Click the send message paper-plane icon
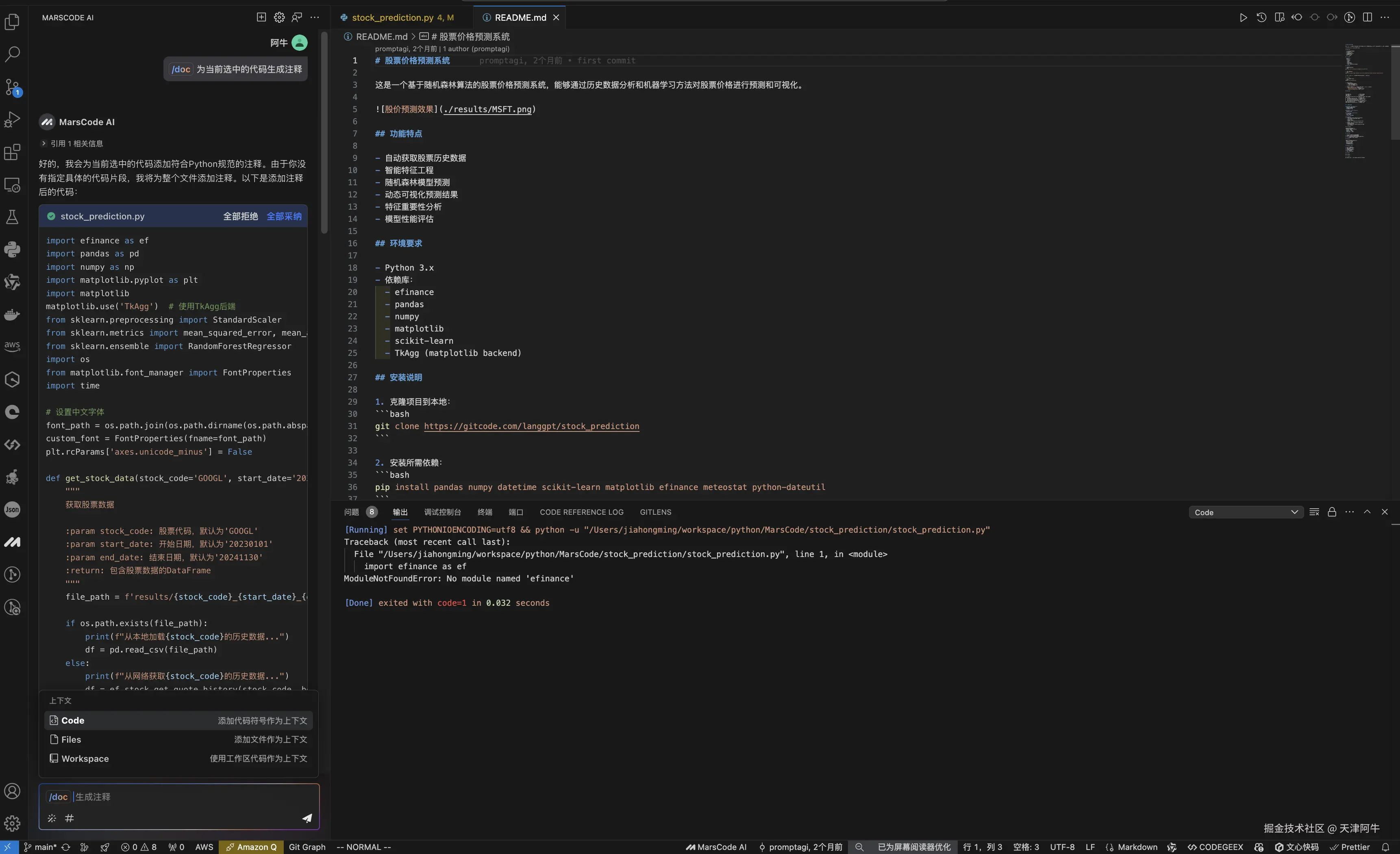The image size is (1400, 854). coord(307,818)
